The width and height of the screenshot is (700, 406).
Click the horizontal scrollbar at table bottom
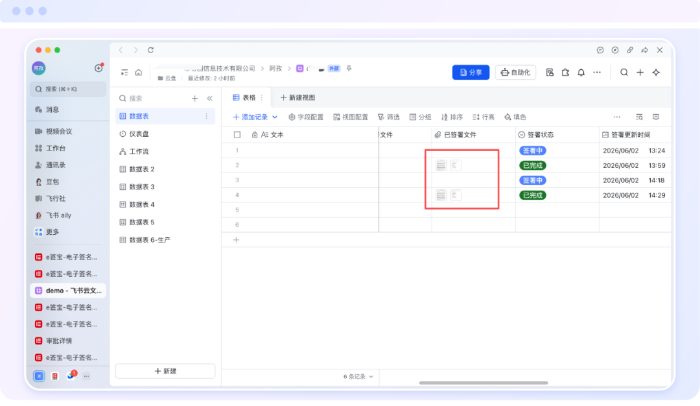pos(483,383)
